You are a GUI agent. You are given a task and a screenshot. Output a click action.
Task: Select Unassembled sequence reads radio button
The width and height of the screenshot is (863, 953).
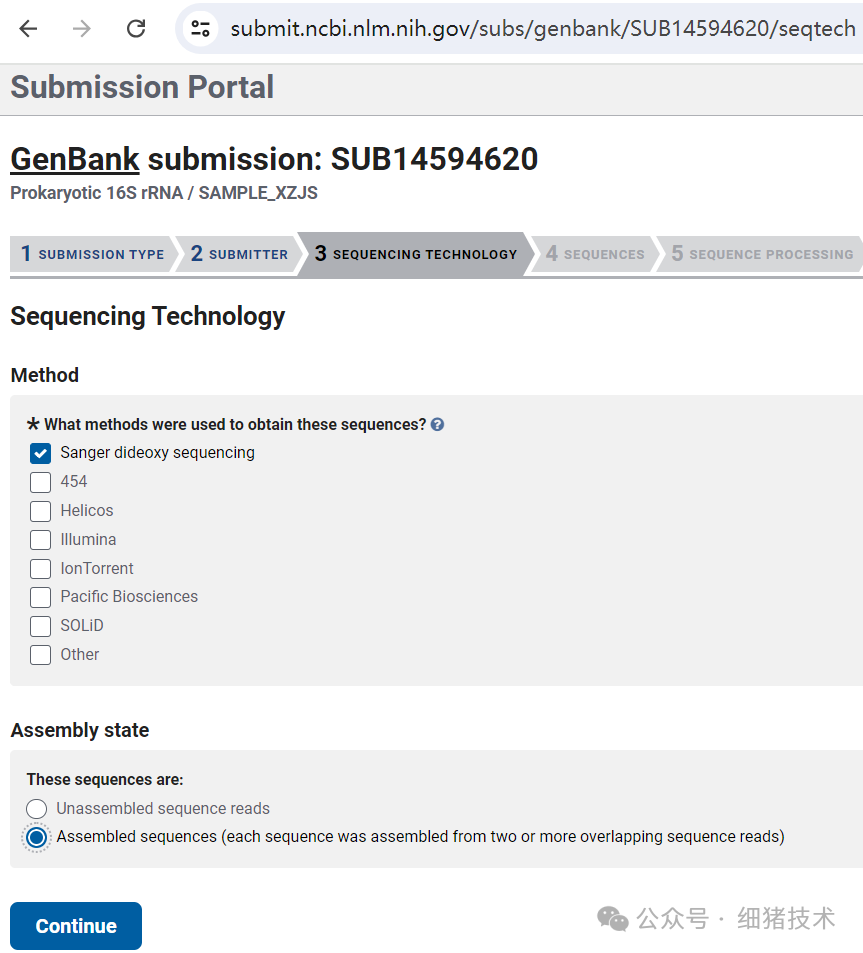pos(37,809)
